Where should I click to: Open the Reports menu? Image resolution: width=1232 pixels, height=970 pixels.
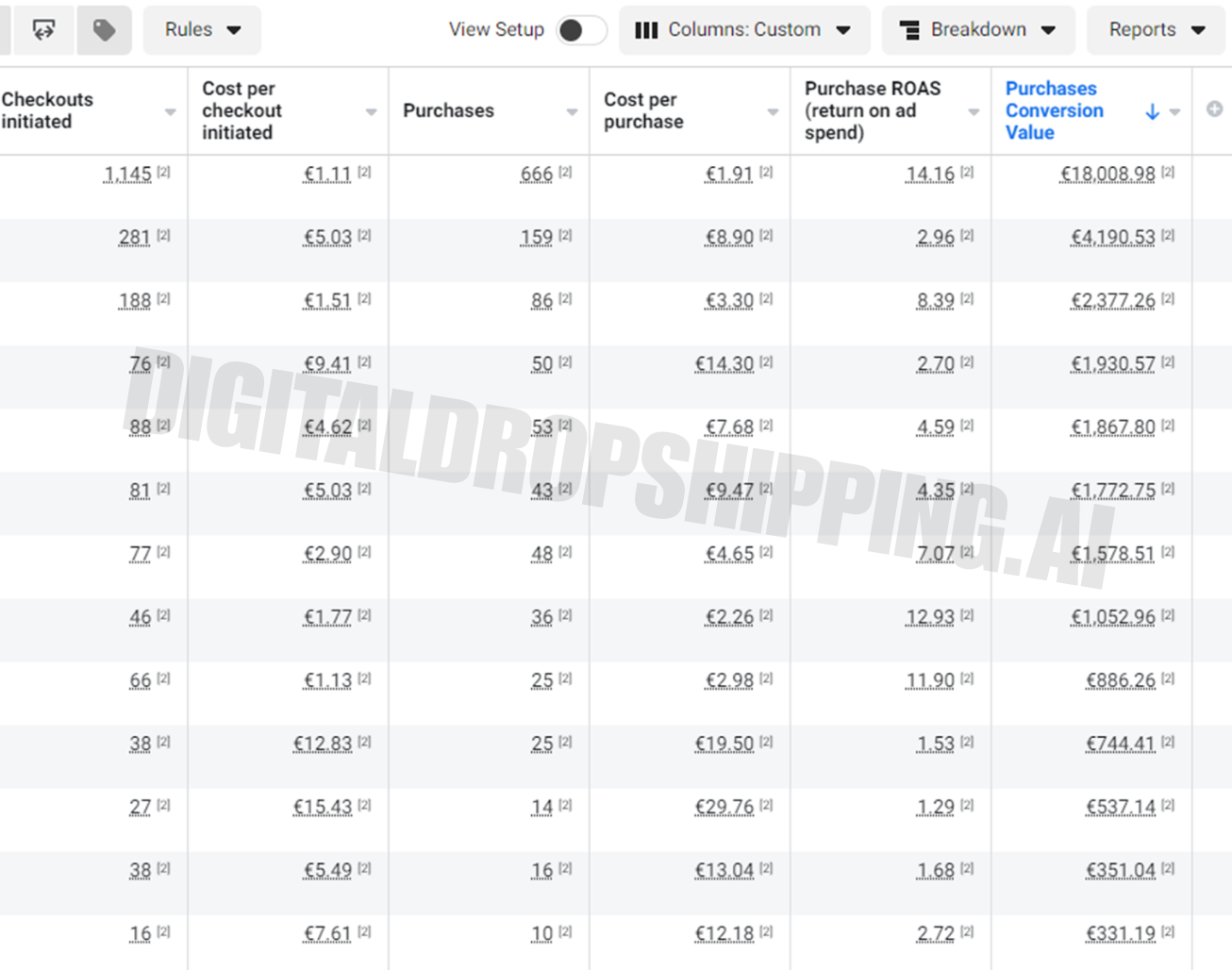(1156, 30)
